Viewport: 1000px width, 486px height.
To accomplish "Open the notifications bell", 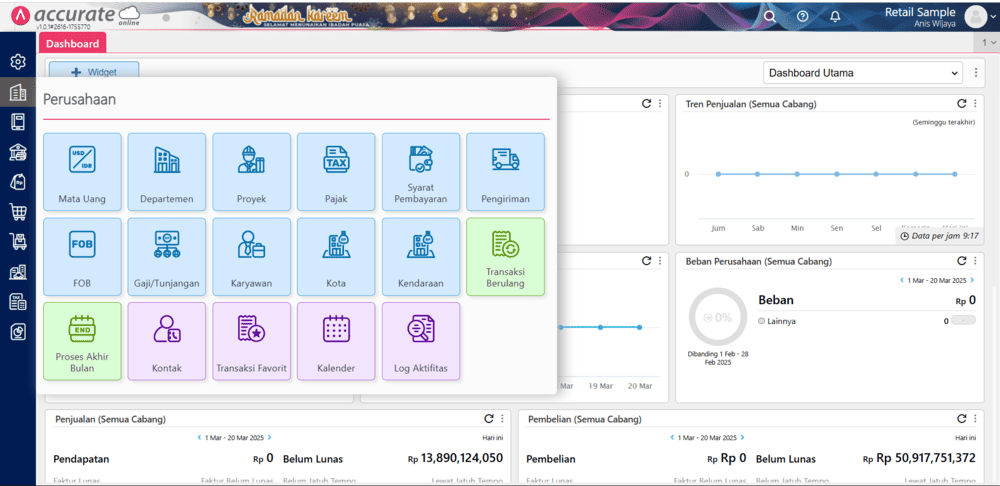I will coord(835,17).
